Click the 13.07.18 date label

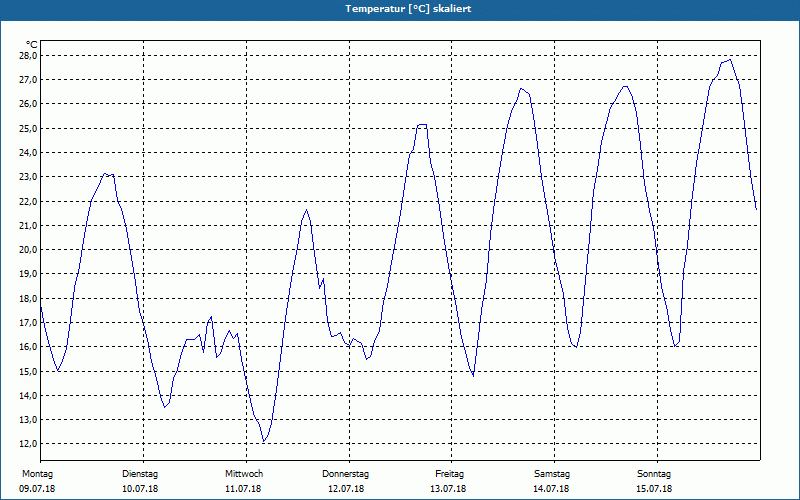[x=448, y=489]
